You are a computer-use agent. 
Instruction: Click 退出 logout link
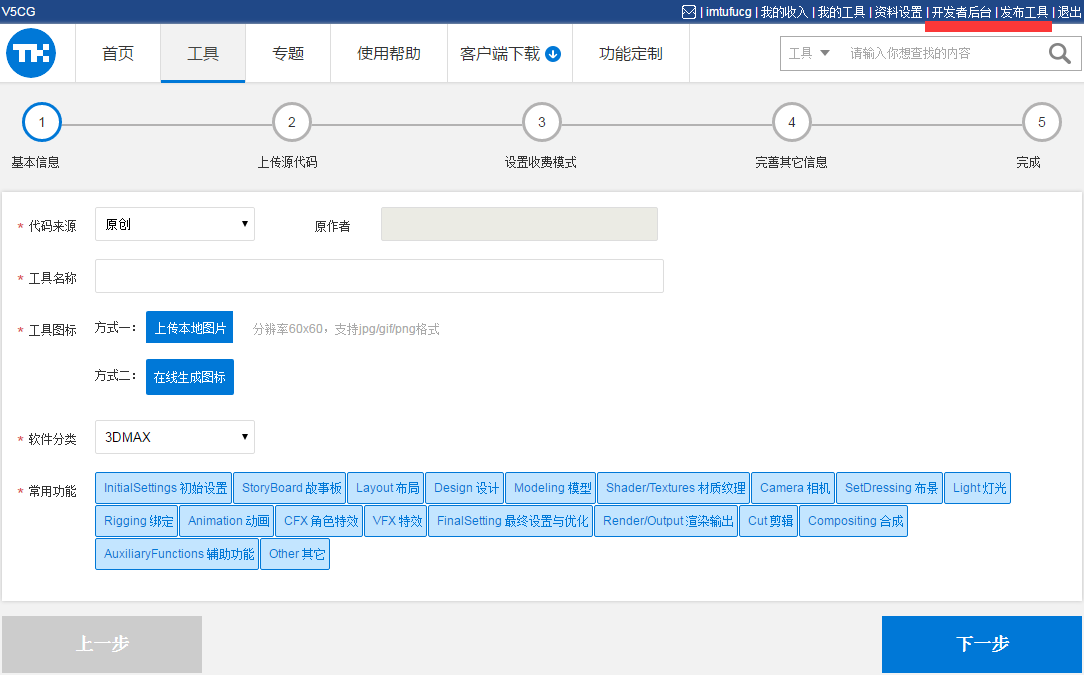[x=1069, y=12]
